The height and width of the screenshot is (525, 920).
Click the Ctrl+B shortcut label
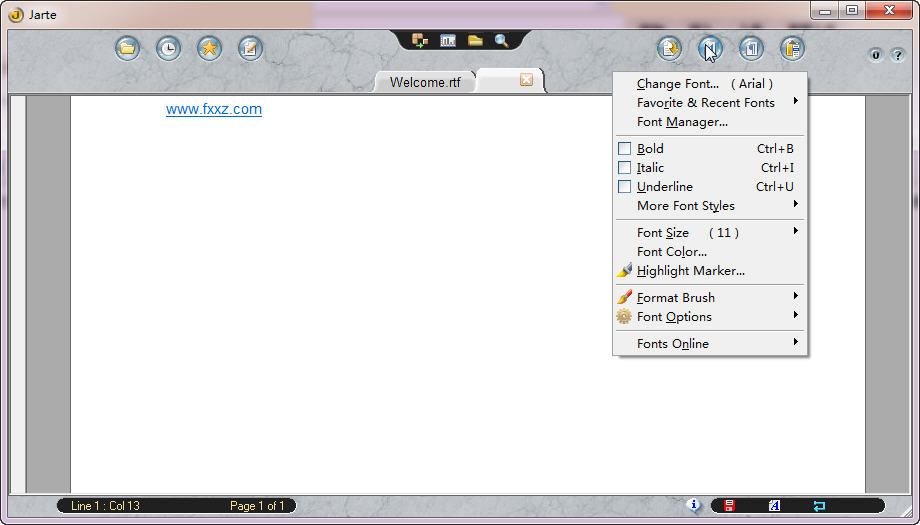tap(775, 149)
